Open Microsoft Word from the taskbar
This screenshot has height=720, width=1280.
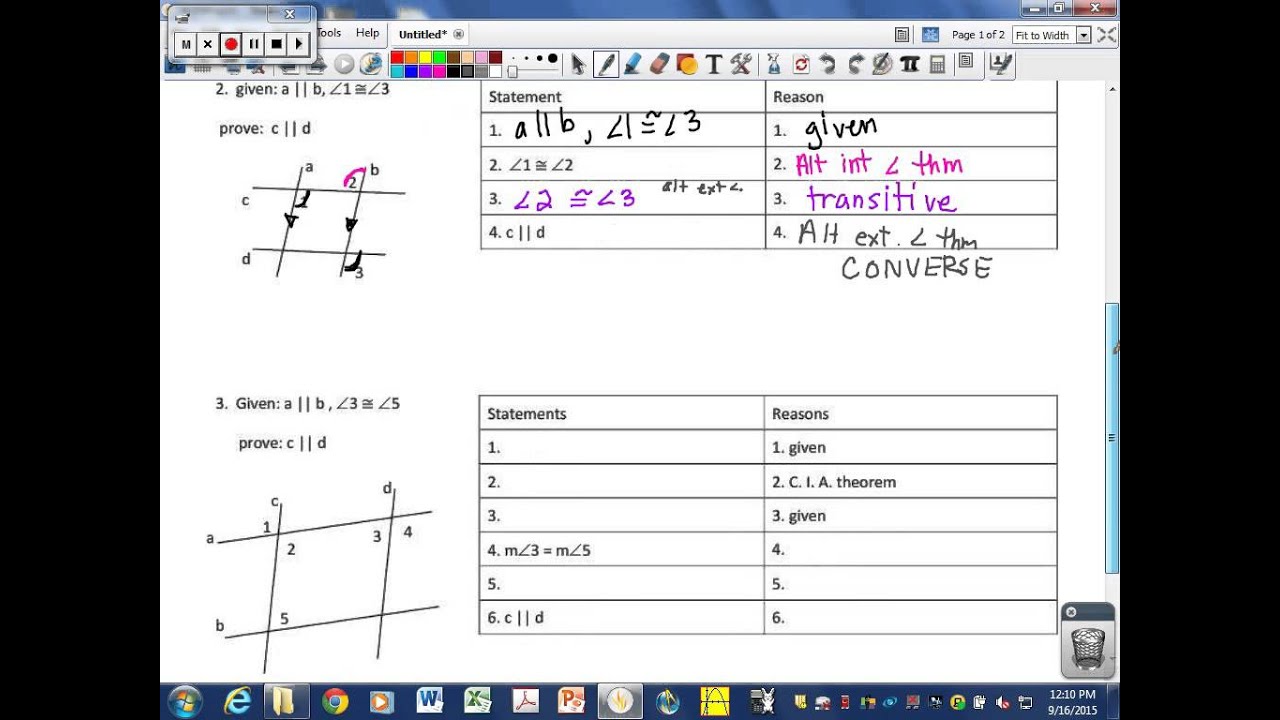coord(430,701)
